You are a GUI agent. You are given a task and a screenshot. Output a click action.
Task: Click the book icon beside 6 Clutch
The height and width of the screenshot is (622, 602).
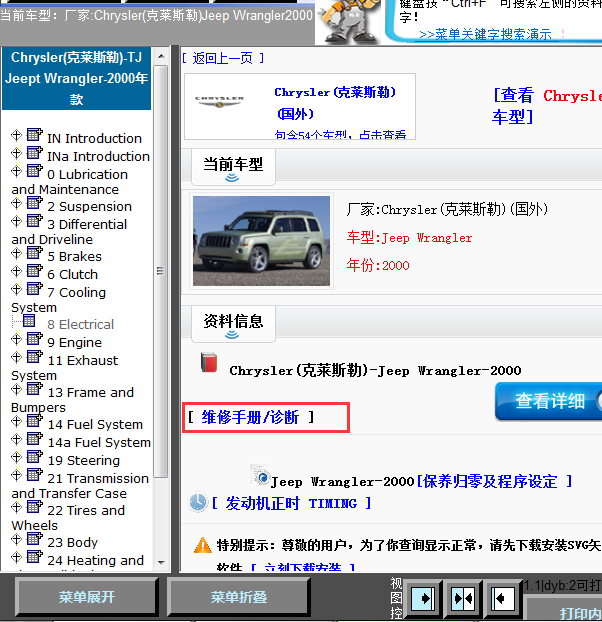(35, 271)
